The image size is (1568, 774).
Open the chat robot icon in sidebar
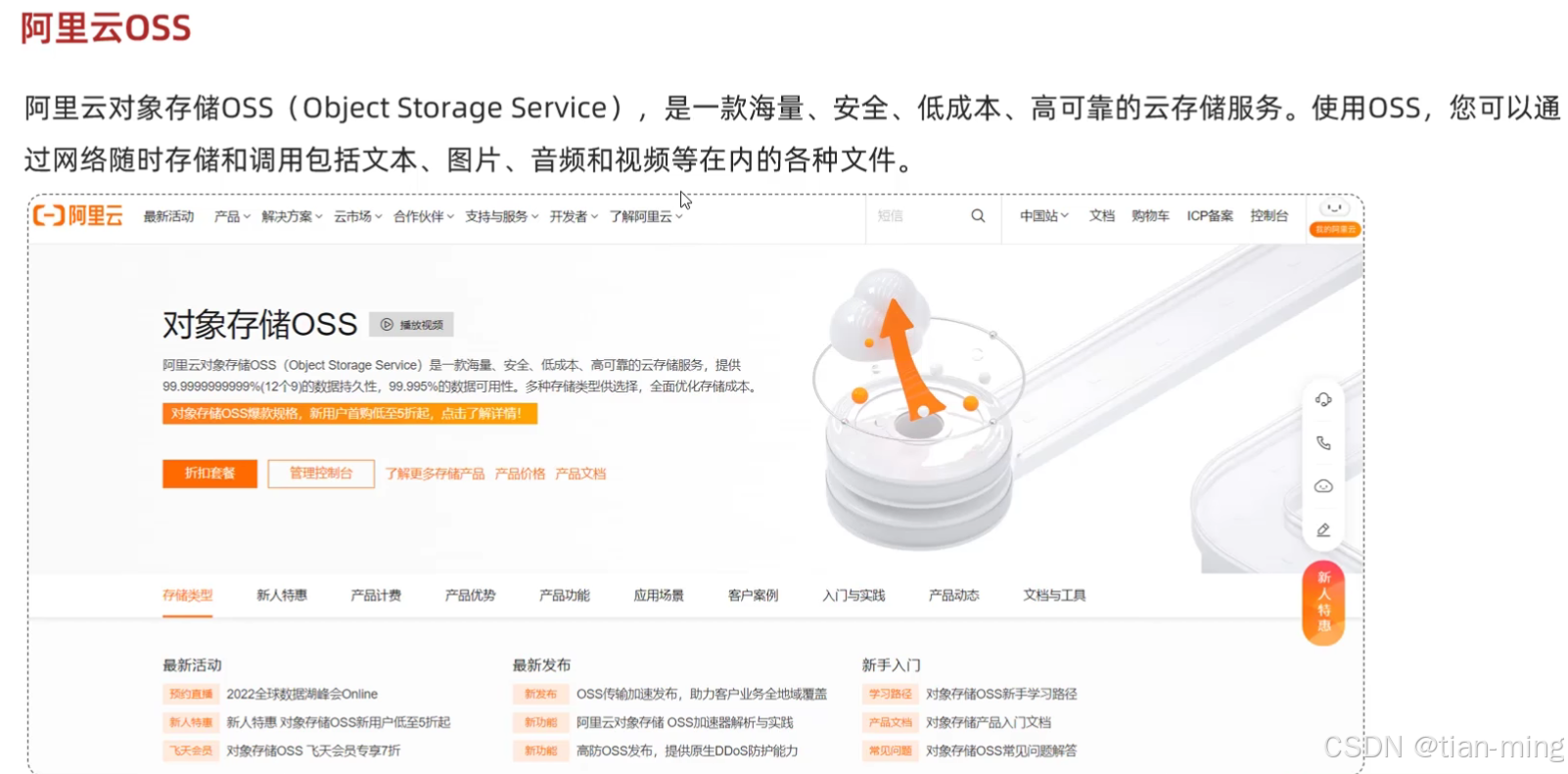point(1323,486)
